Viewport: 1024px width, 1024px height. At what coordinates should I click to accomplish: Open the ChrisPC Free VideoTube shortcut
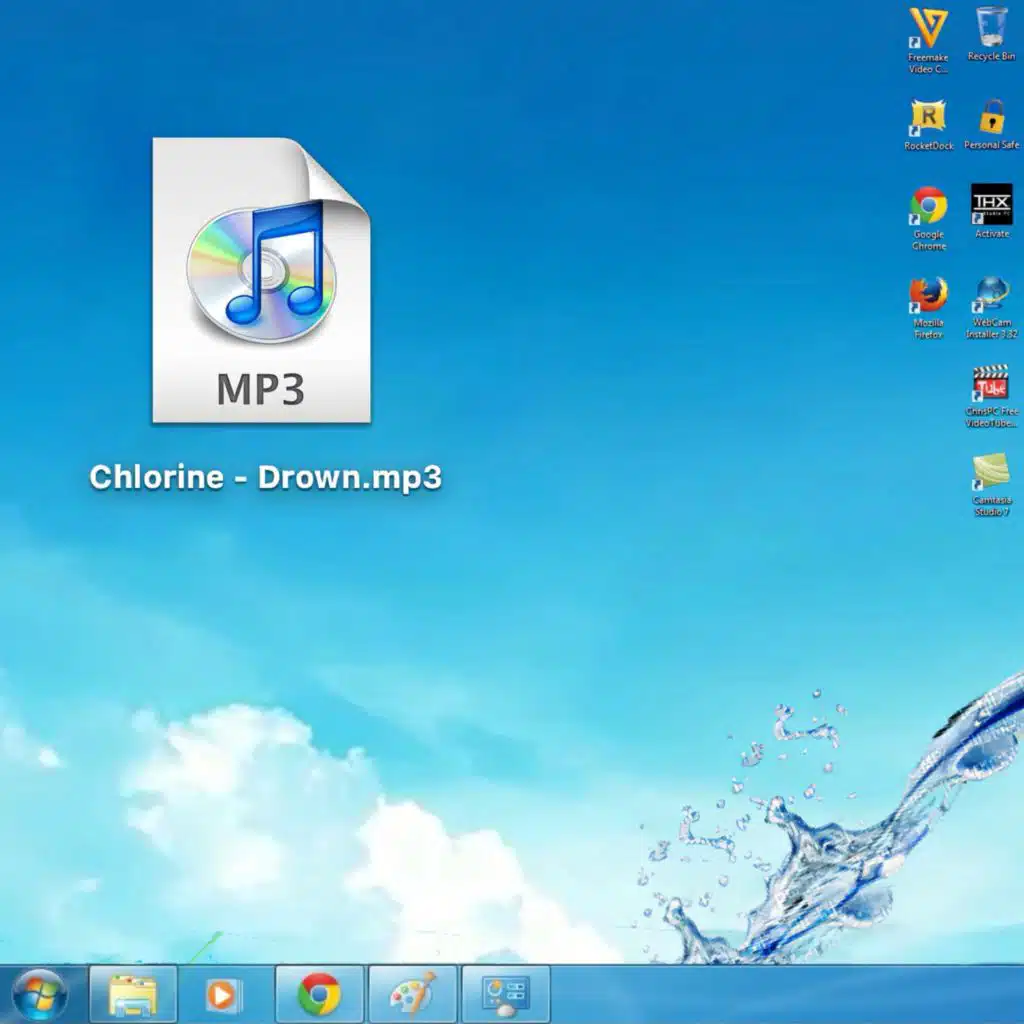click(x=991, y=385)
